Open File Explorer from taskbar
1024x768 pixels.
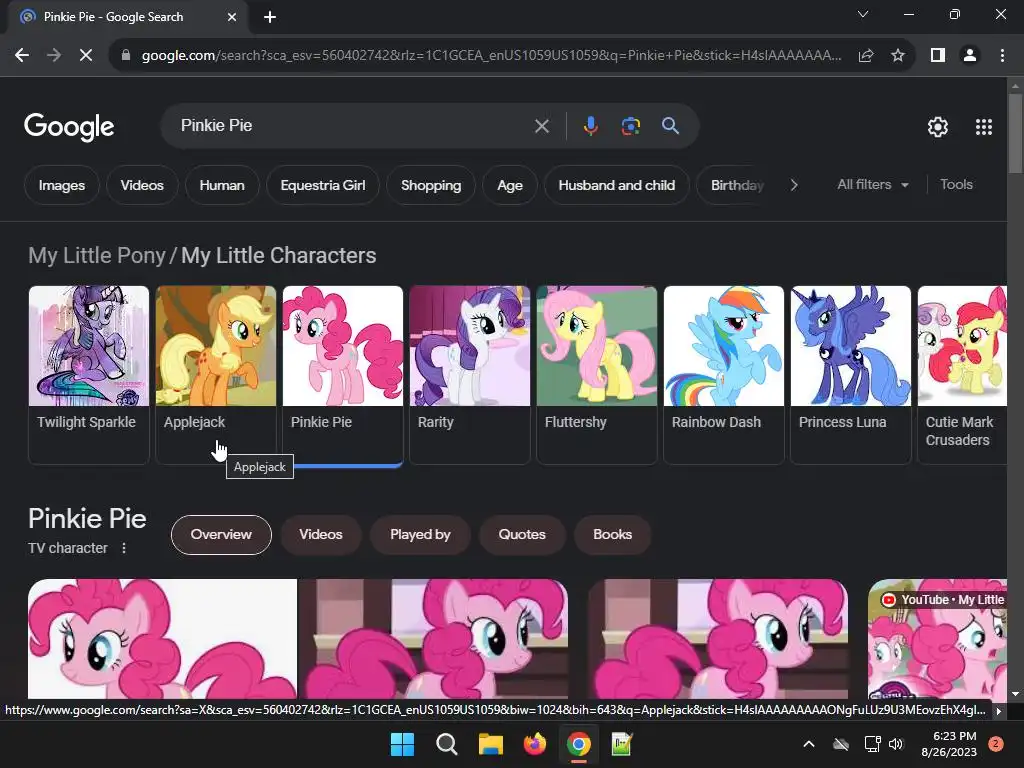pyautogui.click(x=490, y=744)
